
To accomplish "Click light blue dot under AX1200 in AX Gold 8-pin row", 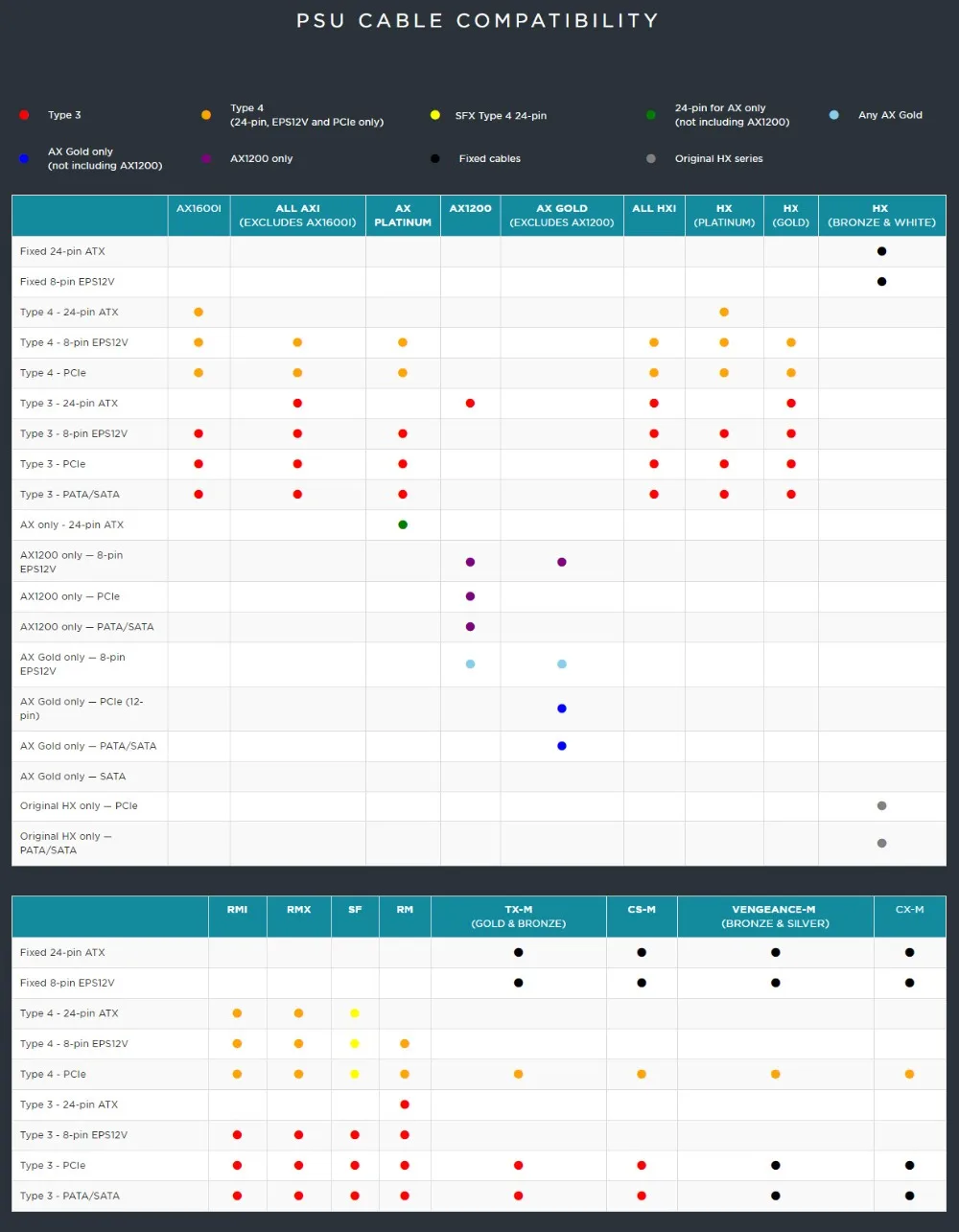I will tap(470, 664).
